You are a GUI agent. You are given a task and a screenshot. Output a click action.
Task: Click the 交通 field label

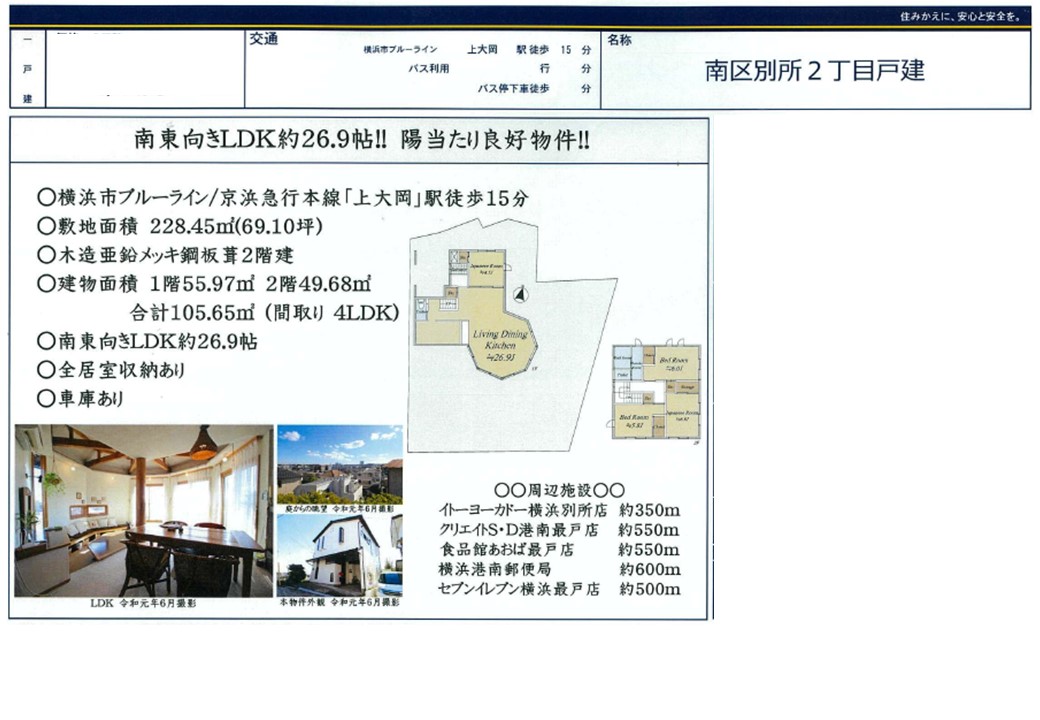pos(262,39)
